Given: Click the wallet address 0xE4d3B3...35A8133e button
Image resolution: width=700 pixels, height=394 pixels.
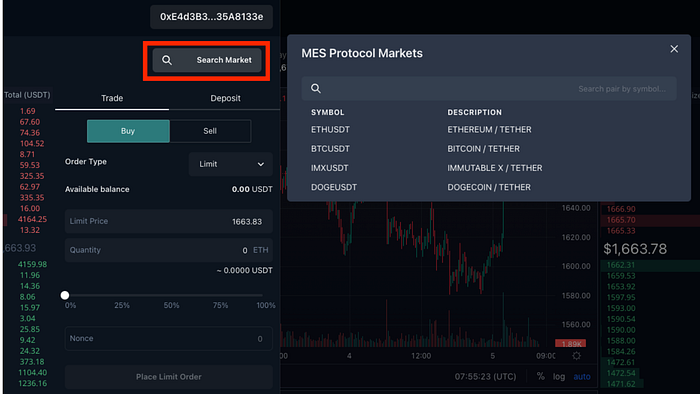Looking at the screenshot, I should [x=212, y=17].
